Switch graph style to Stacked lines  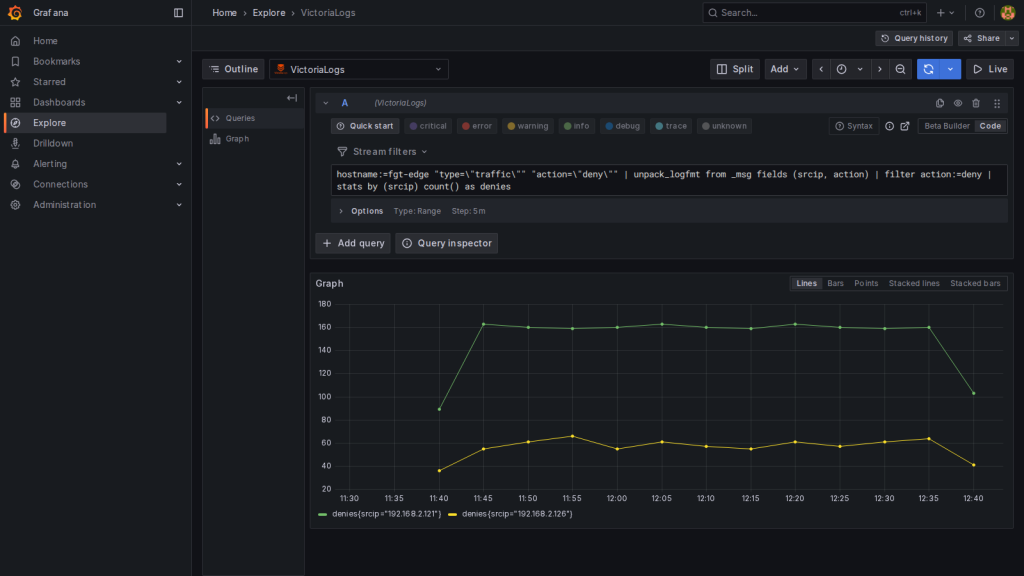(x=914, y=283)
